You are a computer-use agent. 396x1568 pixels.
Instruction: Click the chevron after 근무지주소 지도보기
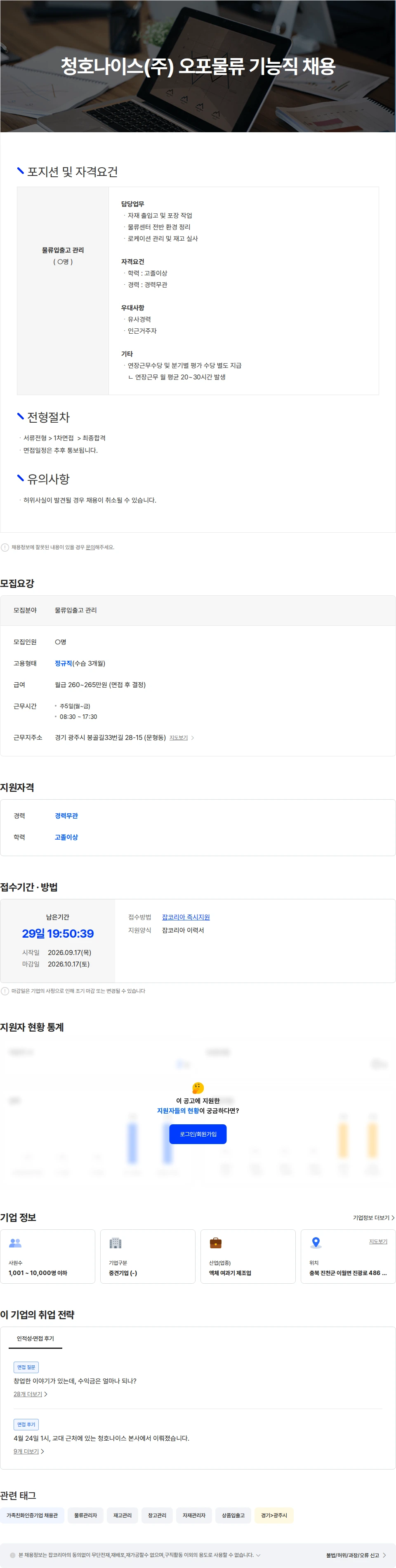[193, 738]
